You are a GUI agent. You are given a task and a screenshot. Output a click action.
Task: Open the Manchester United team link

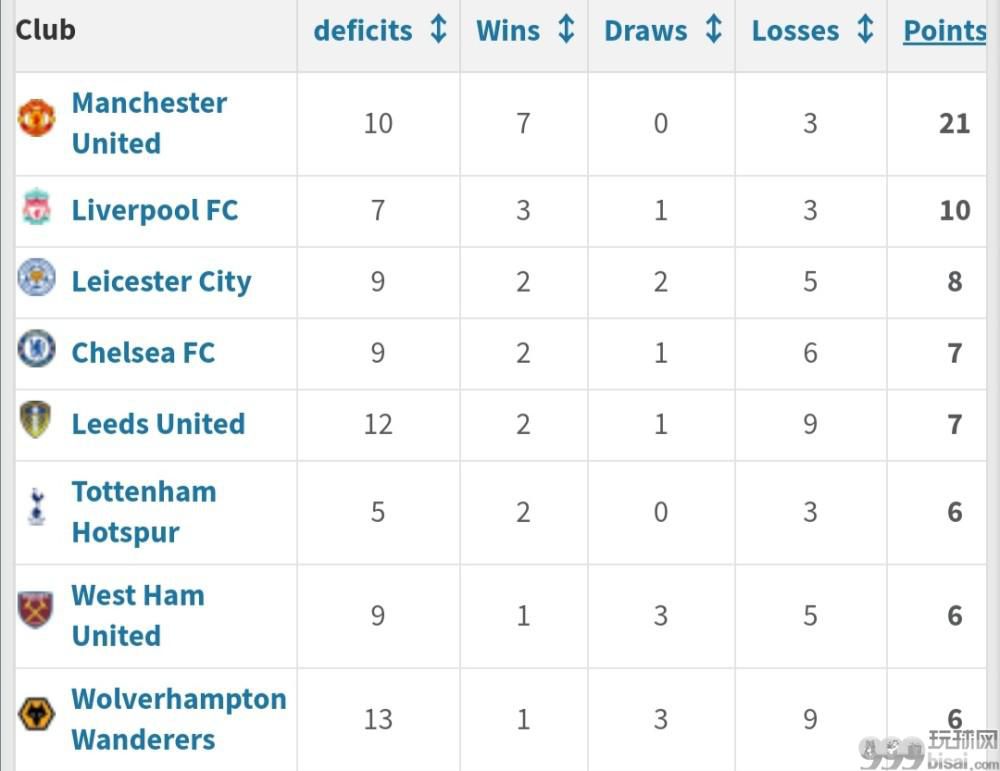click(149, 123)
